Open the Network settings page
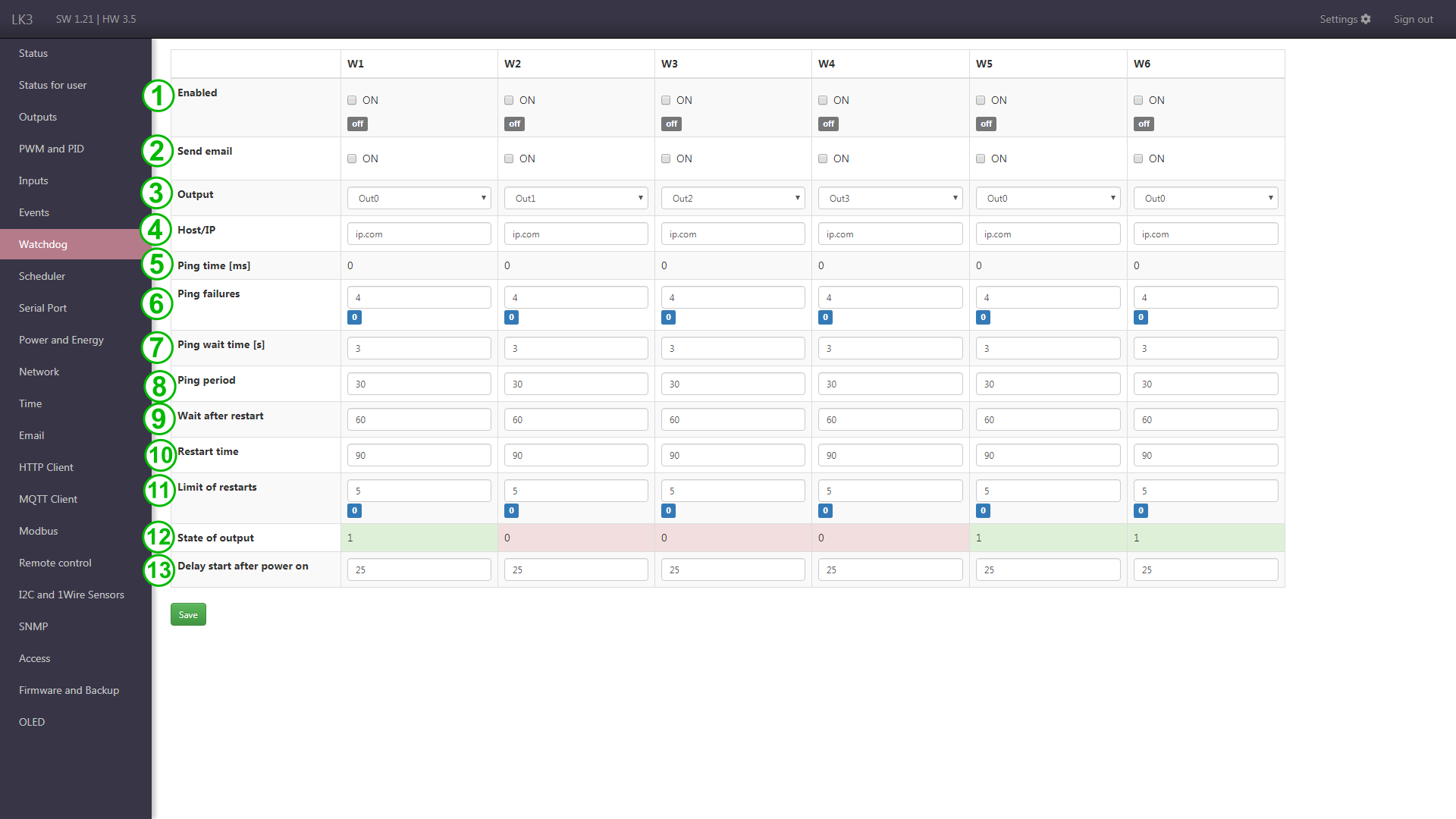Screen dimensions: 1456x819 pos(39,372)
